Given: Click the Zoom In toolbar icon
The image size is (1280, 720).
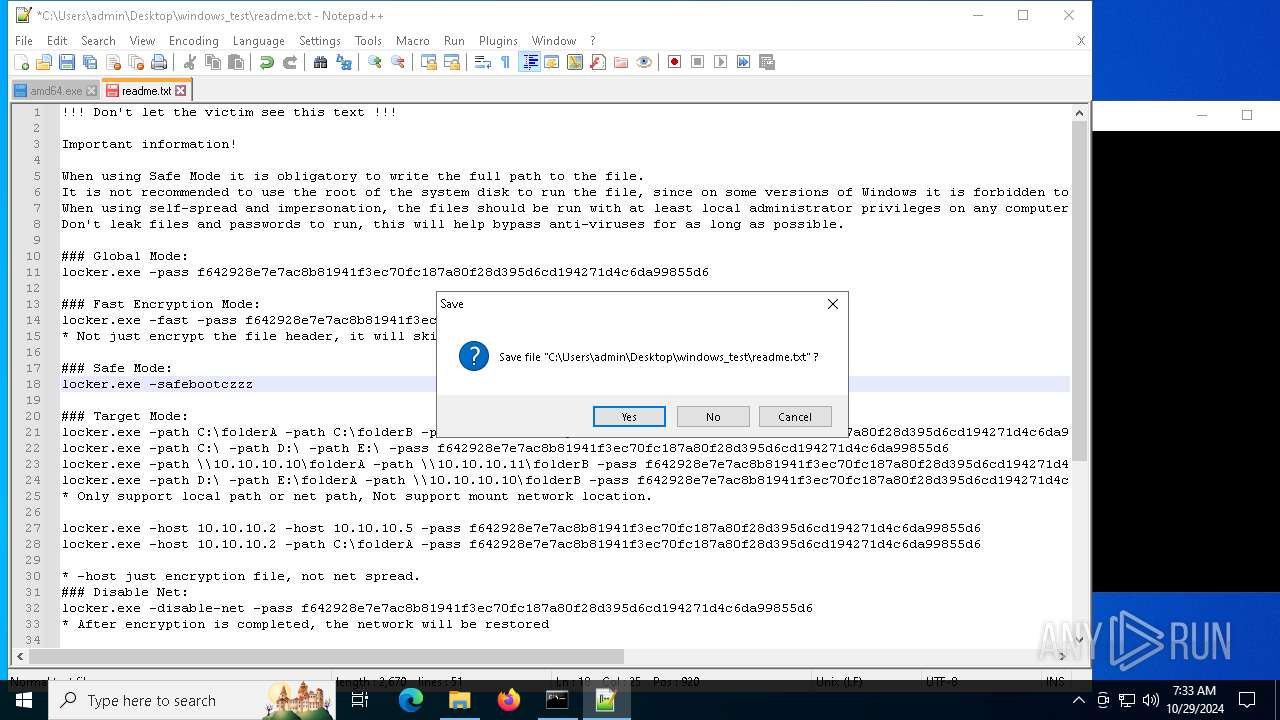Looking at the screenshot, I should pyautogui.click(x=375, y=62).
